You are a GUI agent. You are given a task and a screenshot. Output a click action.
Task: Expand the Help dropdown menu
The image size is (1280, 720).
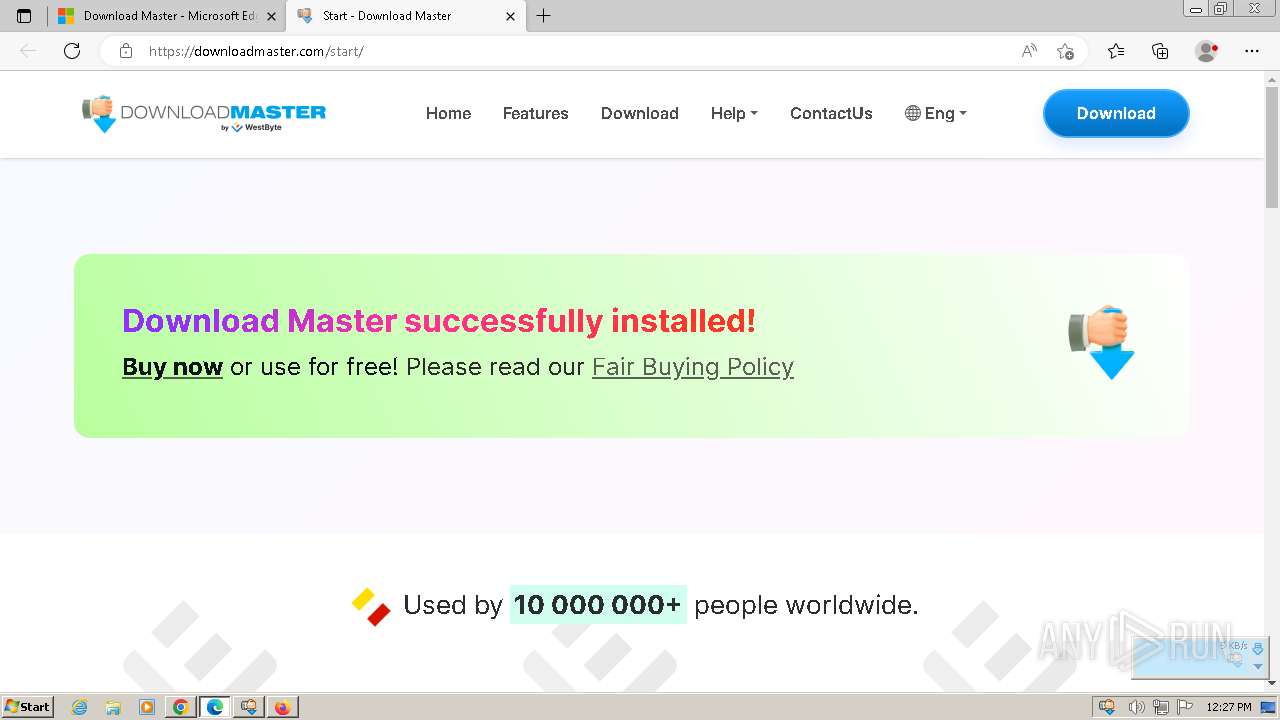pos(734,114)
